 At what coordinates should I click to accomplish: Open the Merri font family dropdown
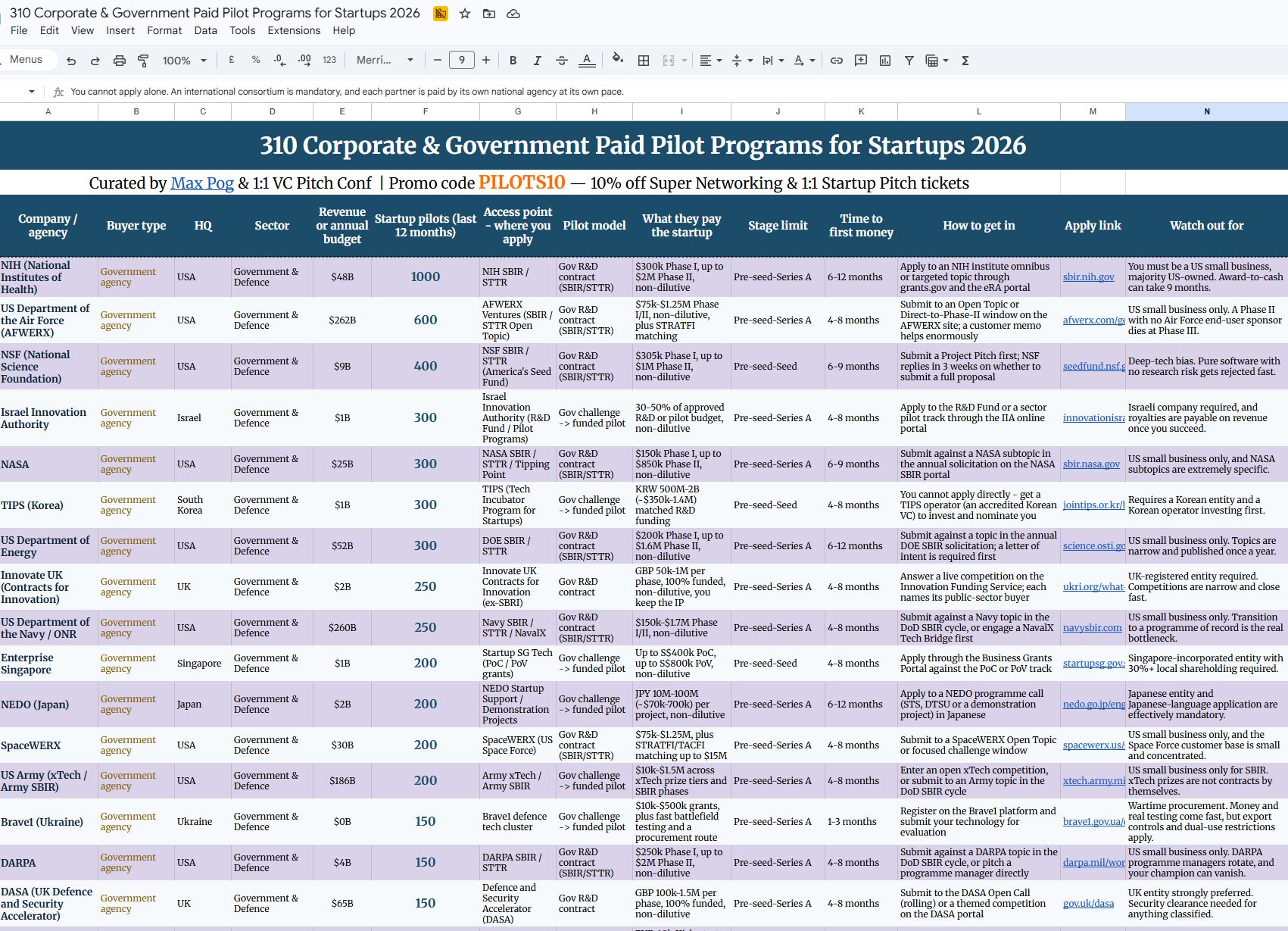(x=385, y=60)
